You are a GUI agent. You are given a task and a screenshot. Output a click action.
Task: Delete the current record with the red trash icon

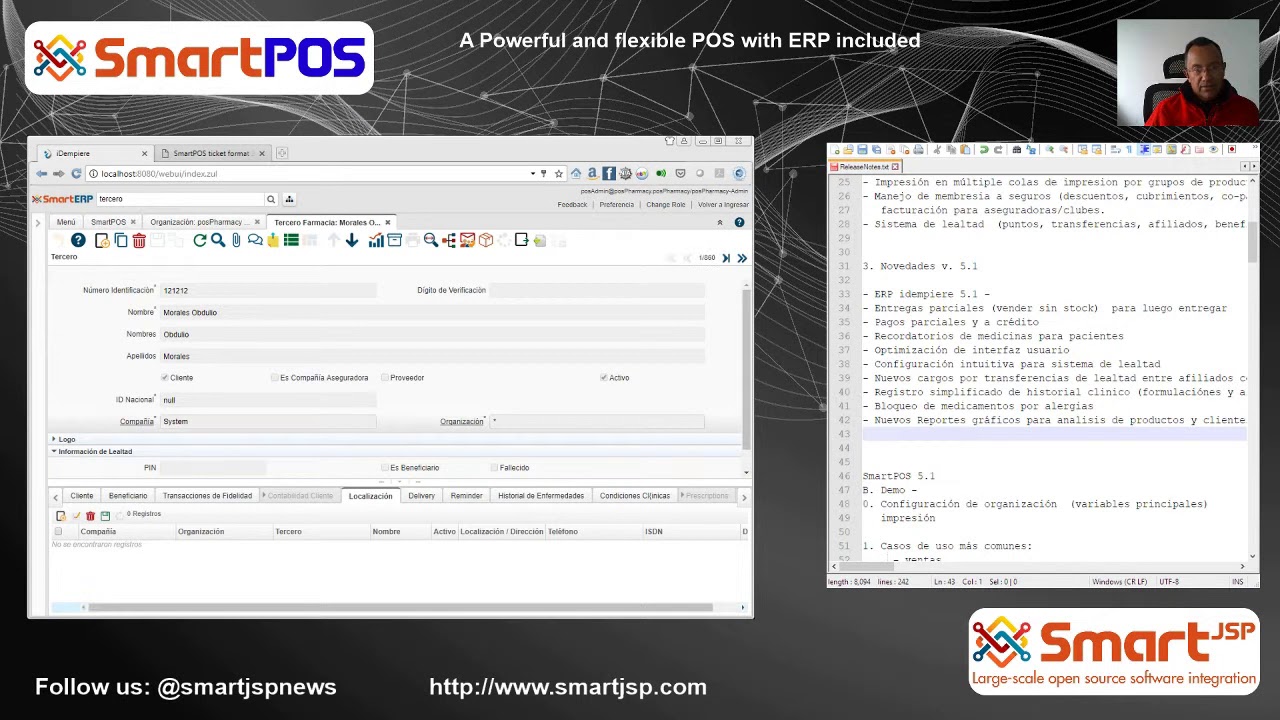coord(139,240)
